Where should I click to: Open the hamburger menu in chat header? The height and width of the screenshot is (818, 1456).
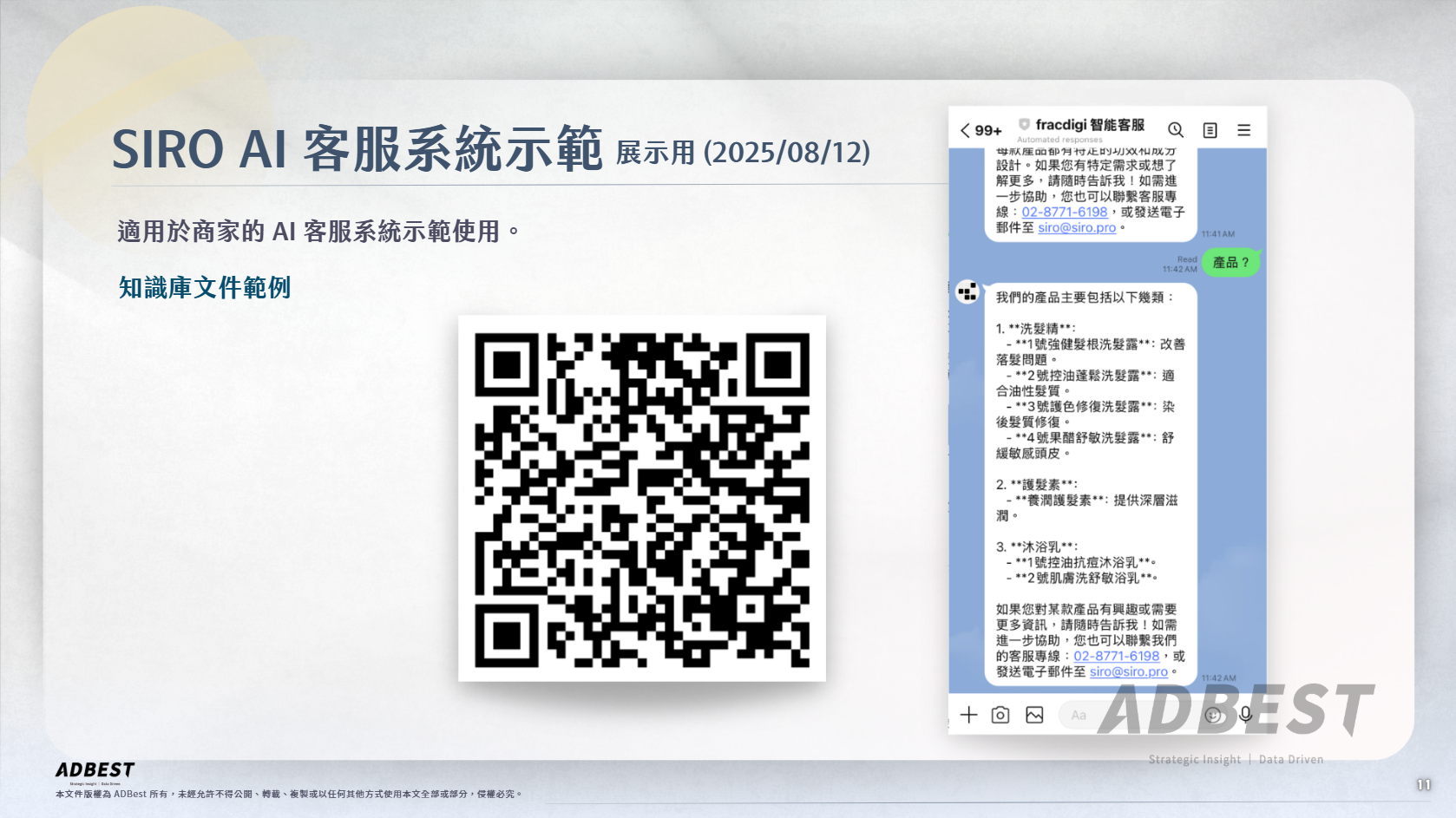point(1243,130)
